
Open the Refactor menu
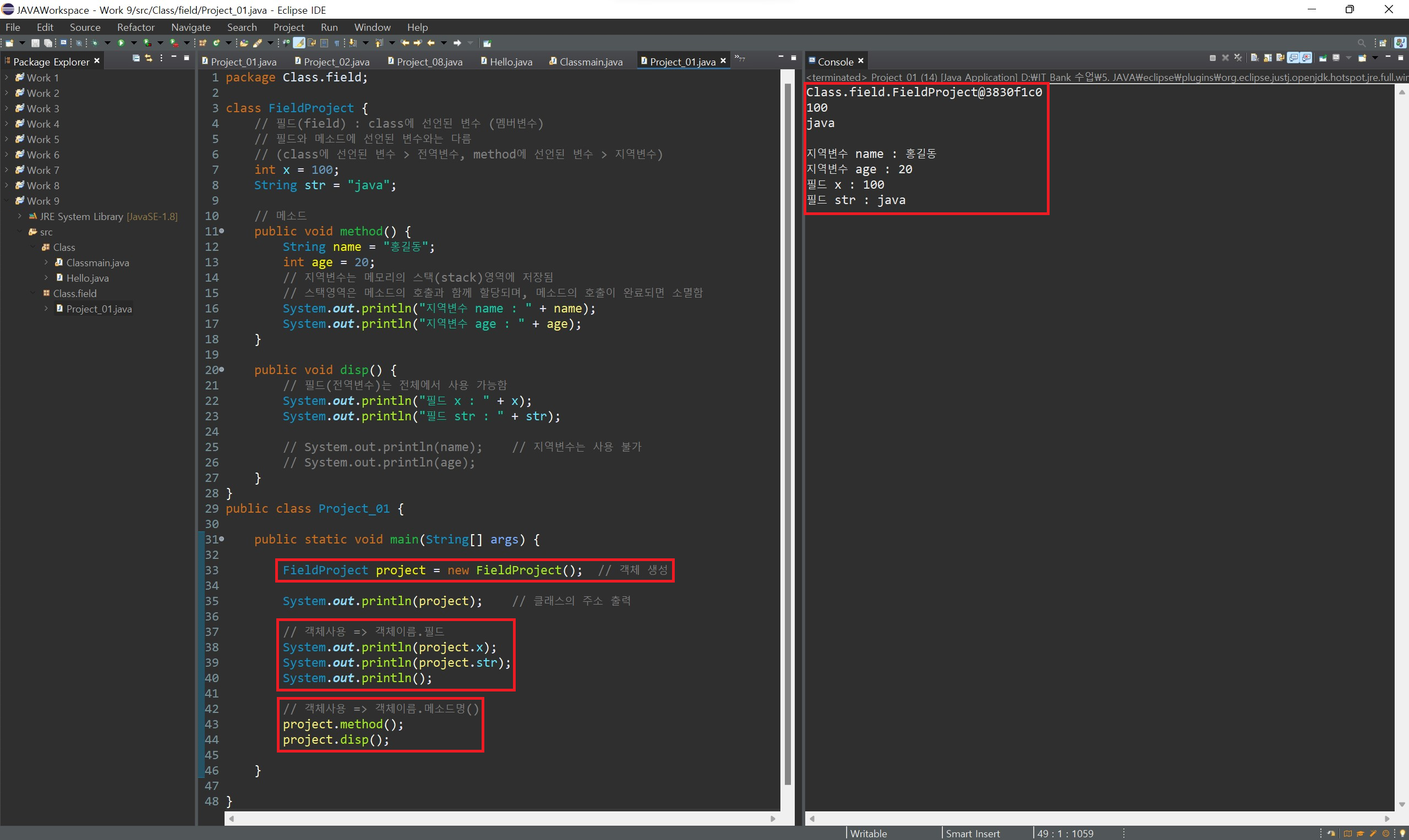(x=135, y=27)
